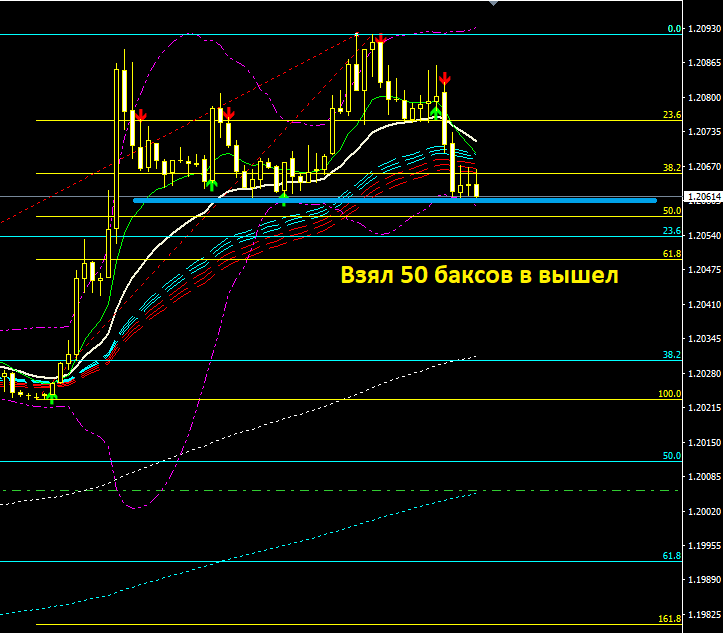
Task: Select the thick blue horizontal support line
Action: (x=395, y=201)
